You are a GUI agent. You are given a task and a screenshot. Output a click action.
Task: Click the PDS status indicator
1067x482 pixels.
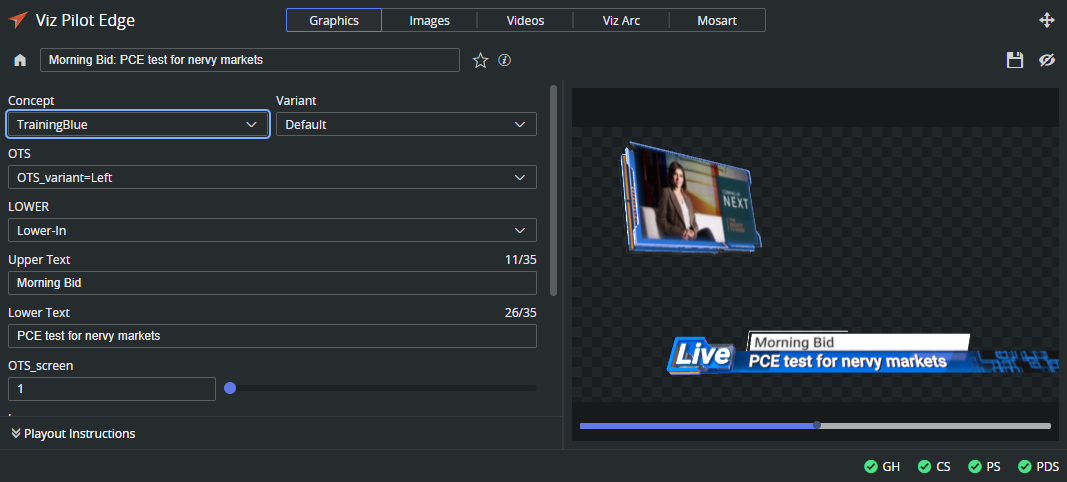(1038, 466)
